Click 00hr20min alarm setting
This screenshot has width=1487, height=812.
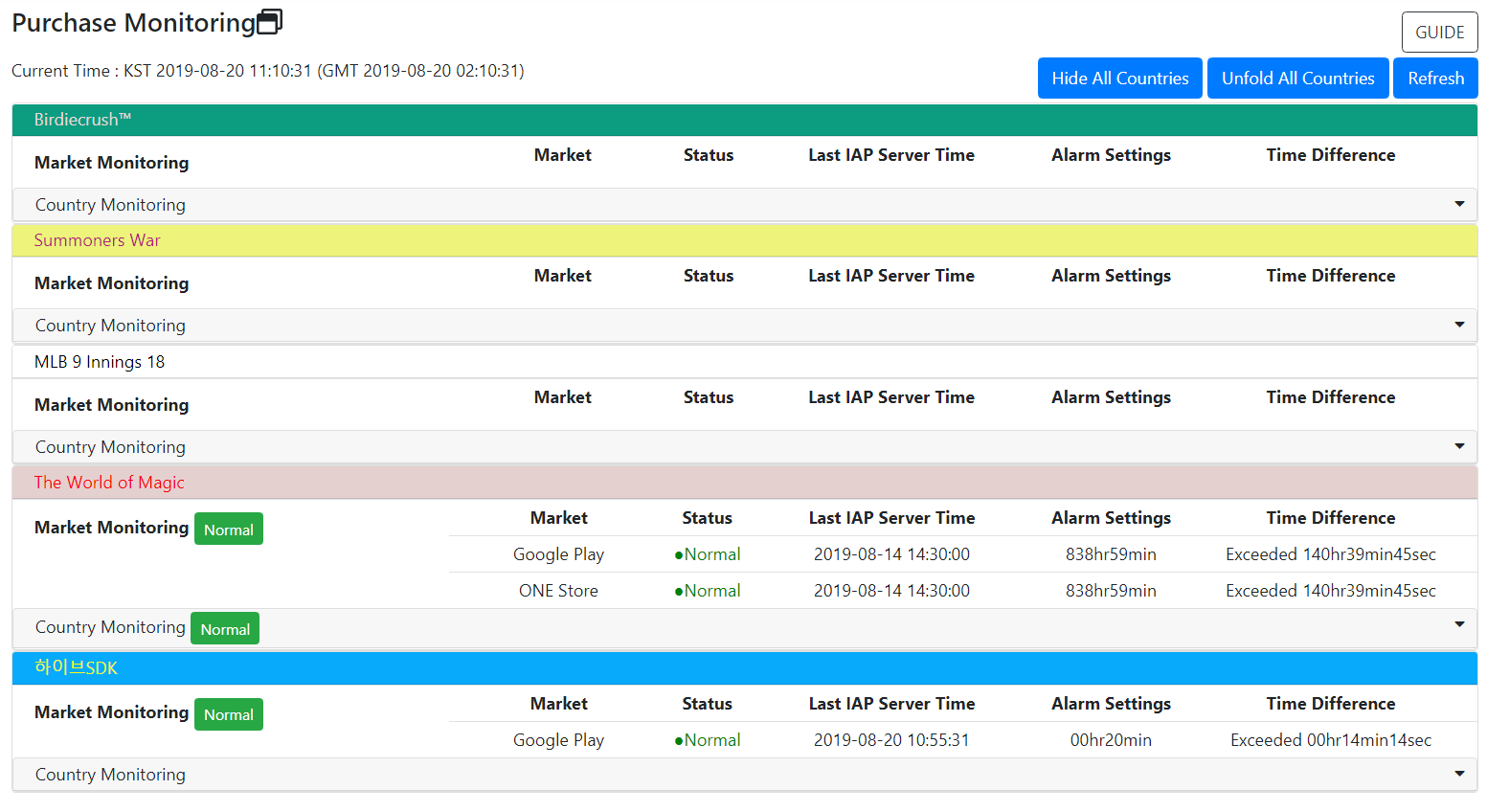tap(1111, 740)
